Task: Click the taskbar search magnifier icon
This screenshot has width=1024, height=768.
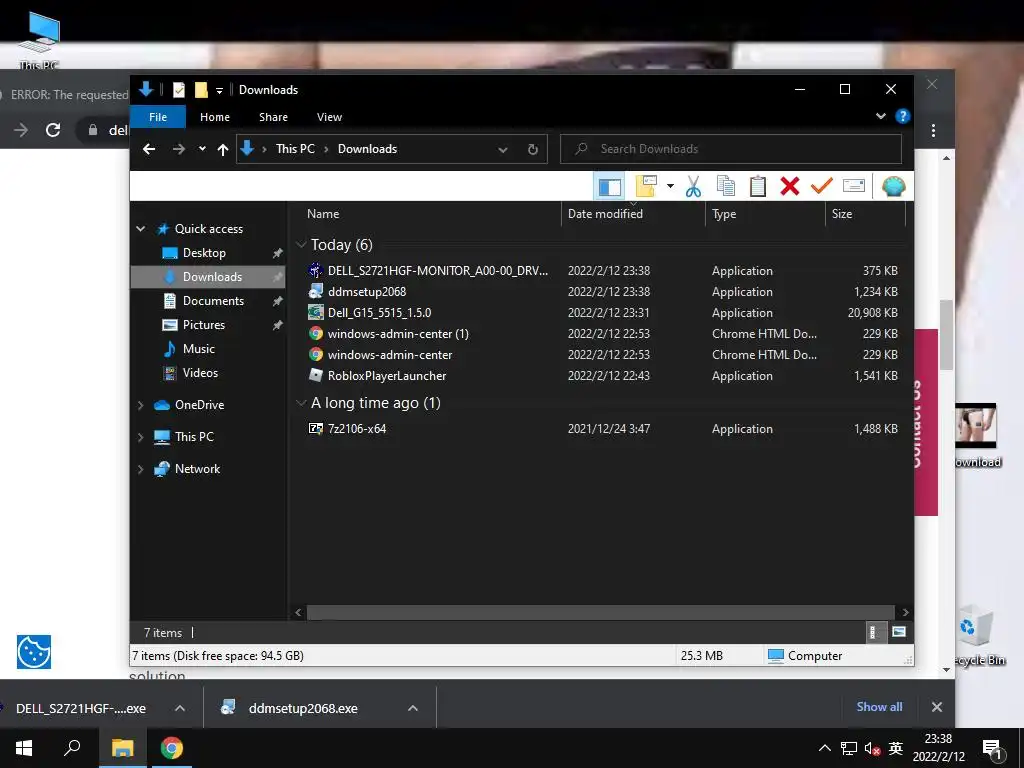Action: tap(72, 748)
